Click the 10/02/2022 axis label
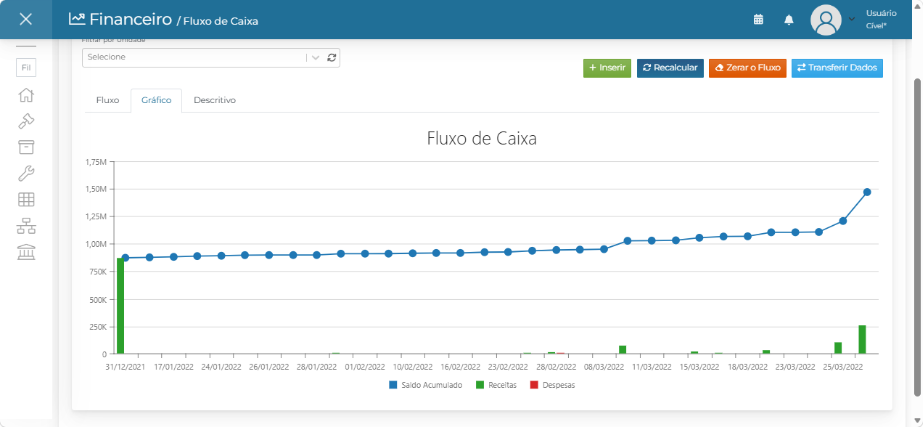924x427 pixels. pyautogui.click(x=412, y=366)
